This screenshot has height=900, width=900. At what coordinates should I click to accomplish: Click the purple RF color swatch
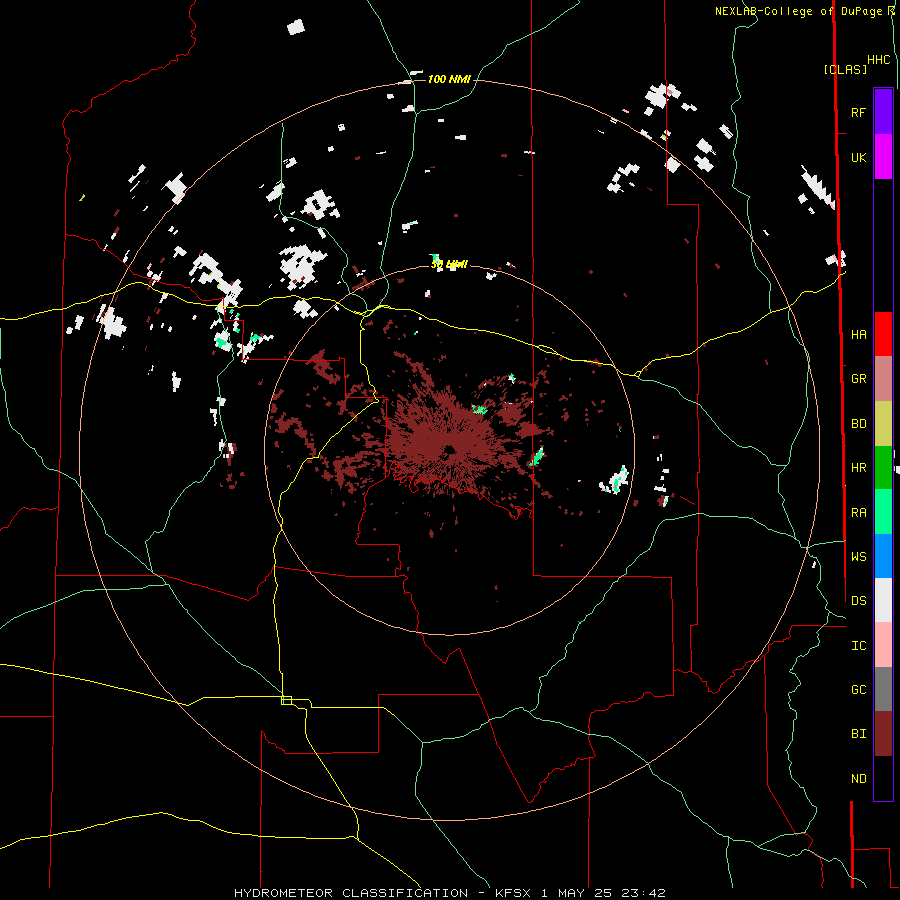(883, 112)
